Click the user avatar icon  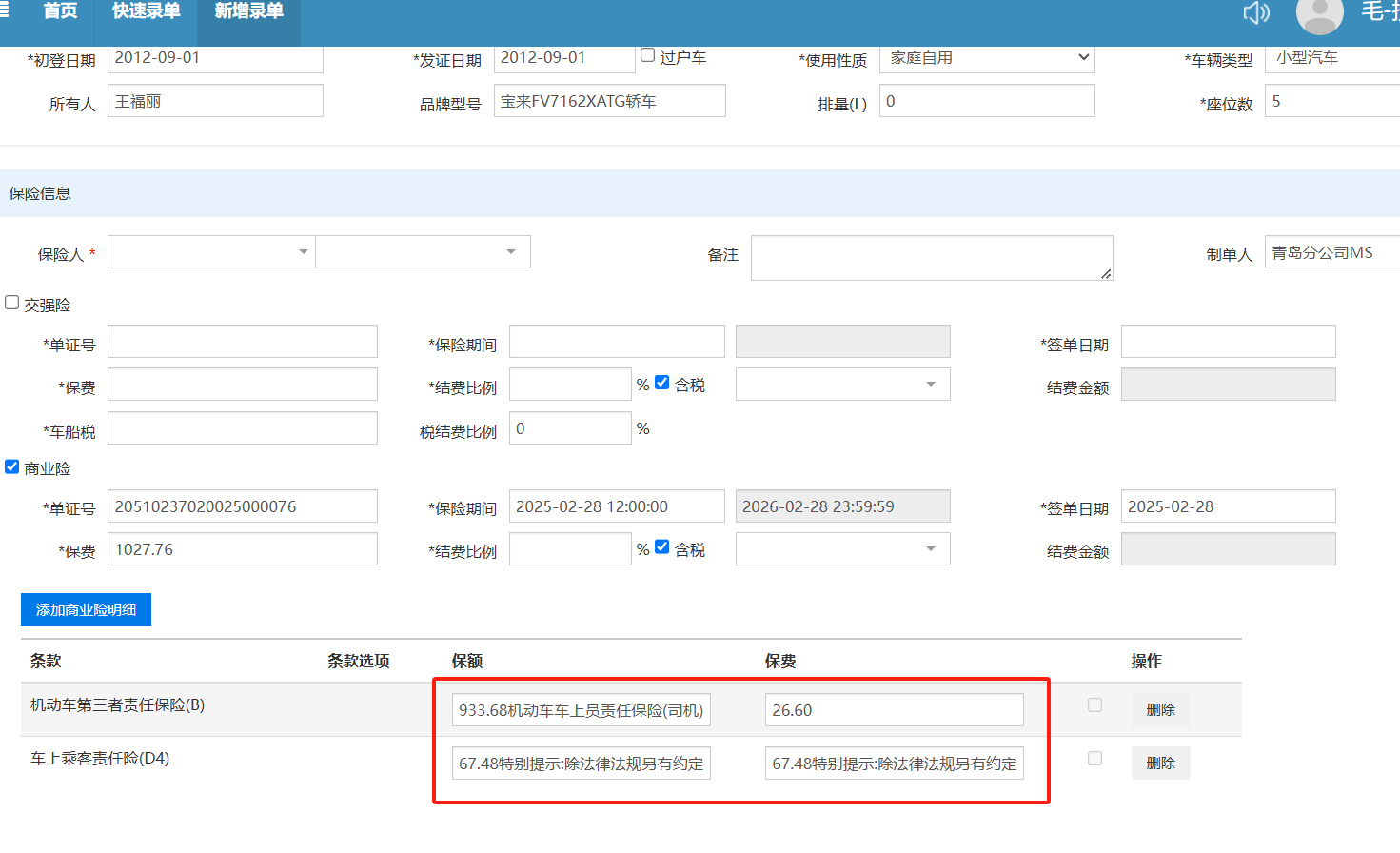pos(1319,13)
